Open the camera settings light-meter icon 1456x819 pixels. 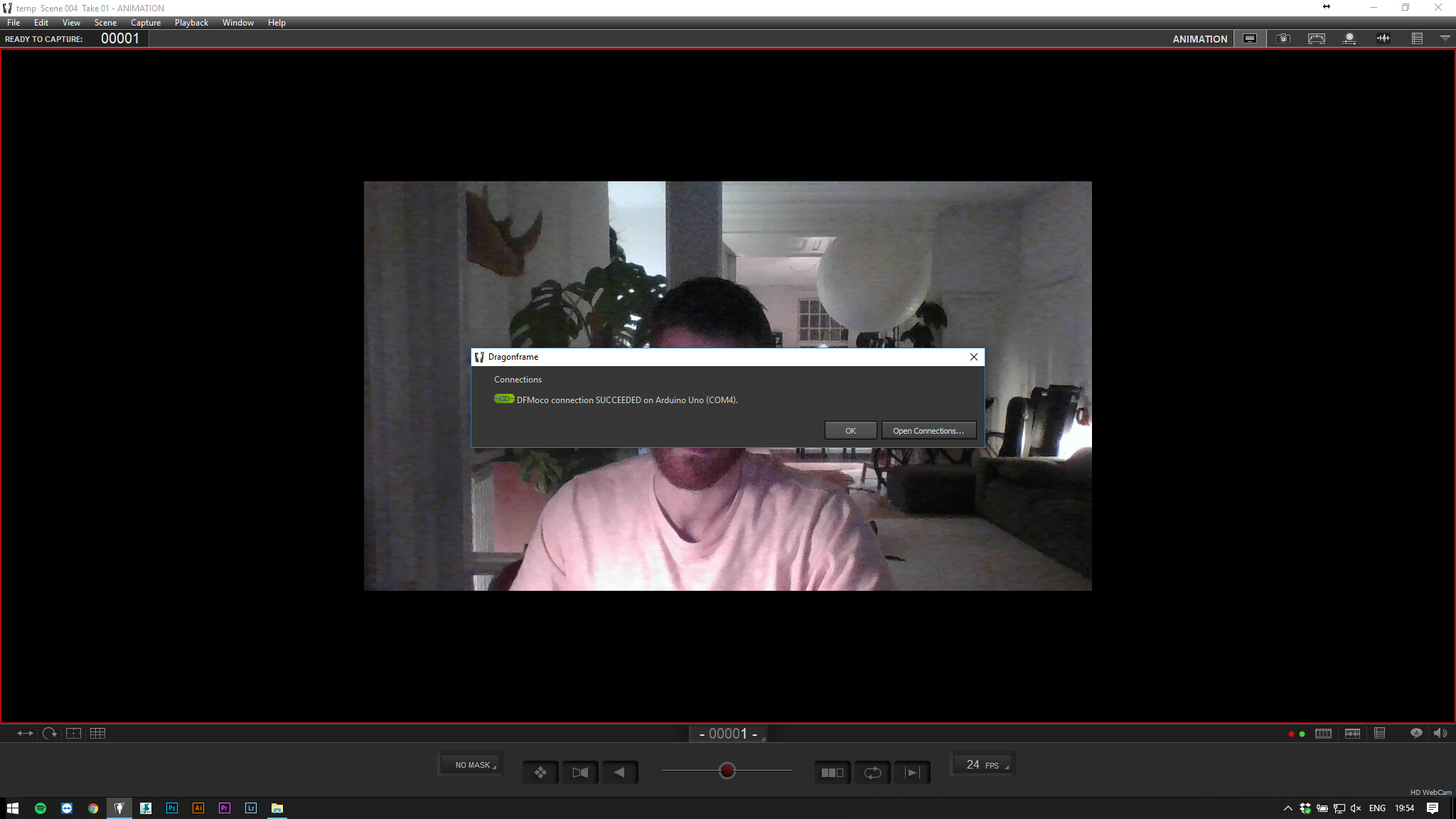click(1316, 38)
